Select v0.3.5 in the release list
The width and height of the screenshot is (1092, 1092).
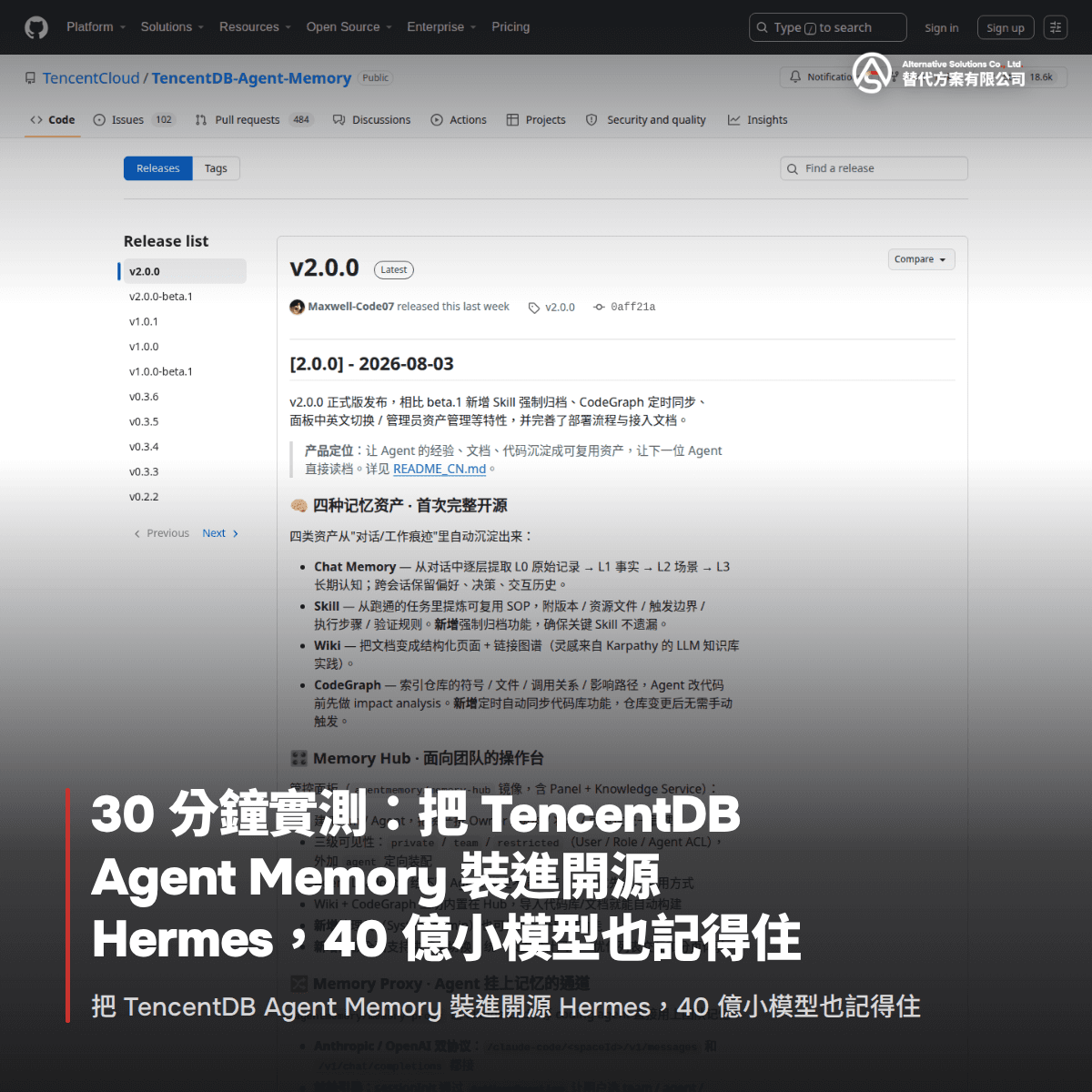pyautogui.click(x=144, y=421)
